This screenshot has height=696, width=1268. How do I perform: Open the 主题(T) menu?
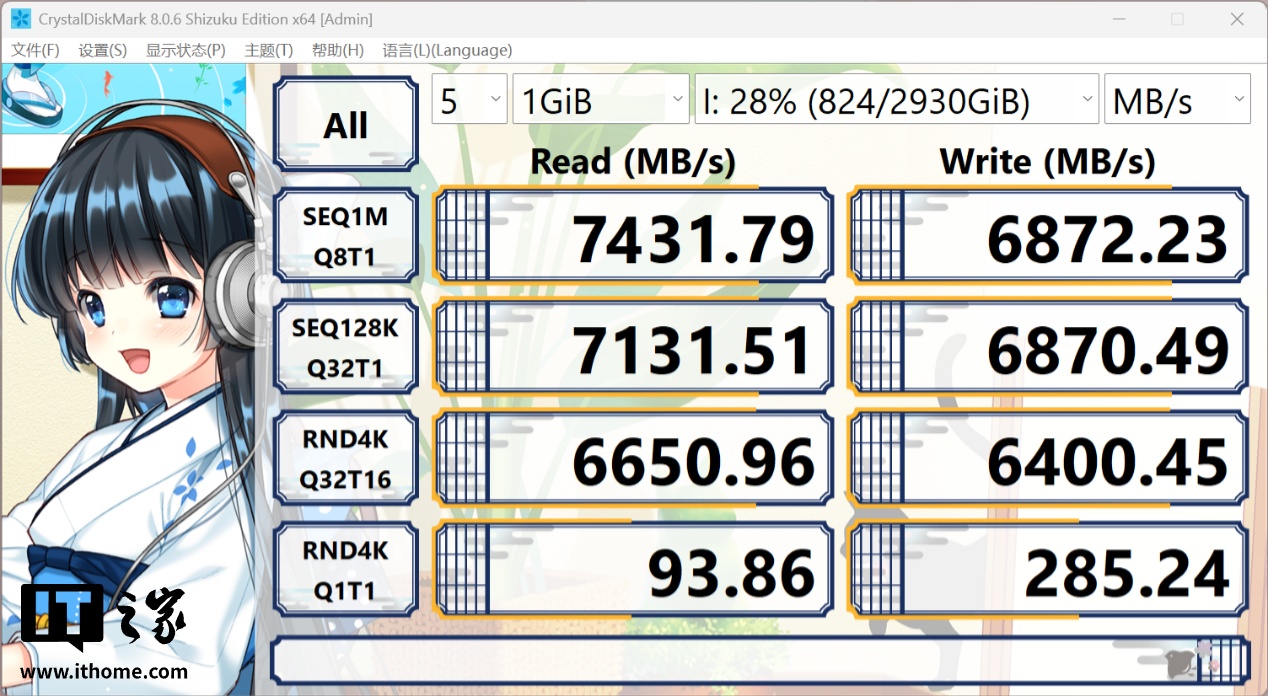pos(268,50)
